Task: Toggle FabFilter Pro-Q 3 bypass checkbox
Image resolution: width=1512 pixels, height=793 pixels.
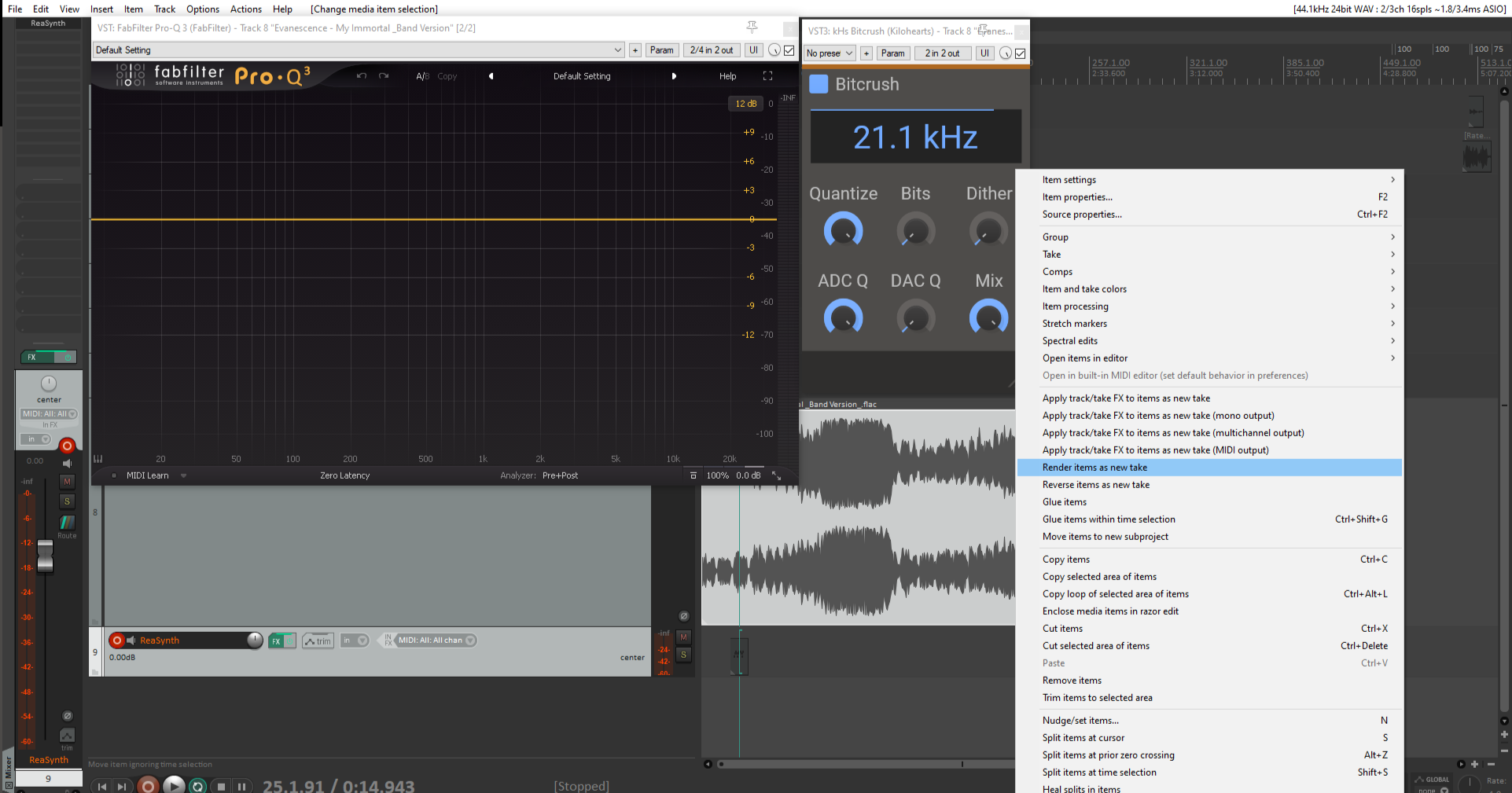Action: [x=789, y=50]
